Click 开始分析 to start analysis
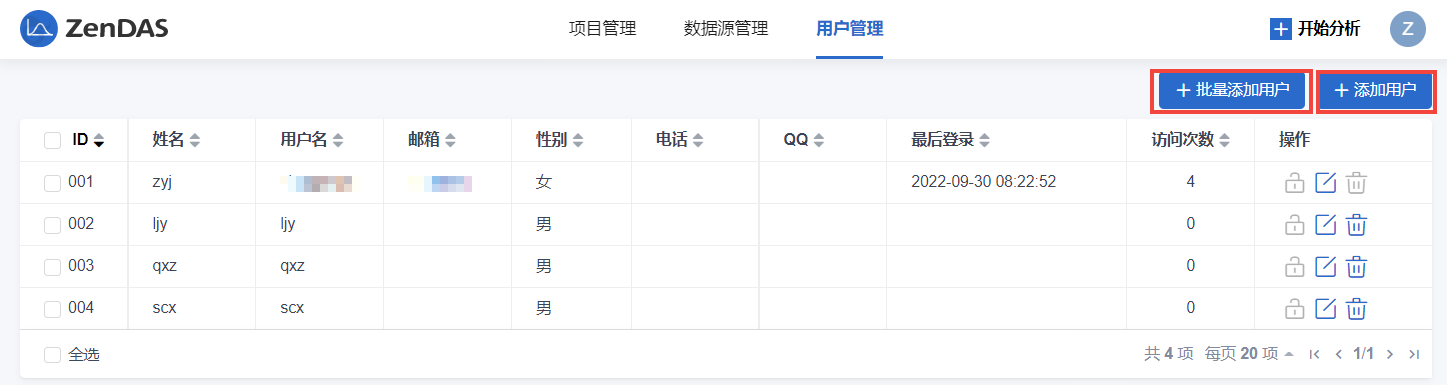 tap(1315, 29)
